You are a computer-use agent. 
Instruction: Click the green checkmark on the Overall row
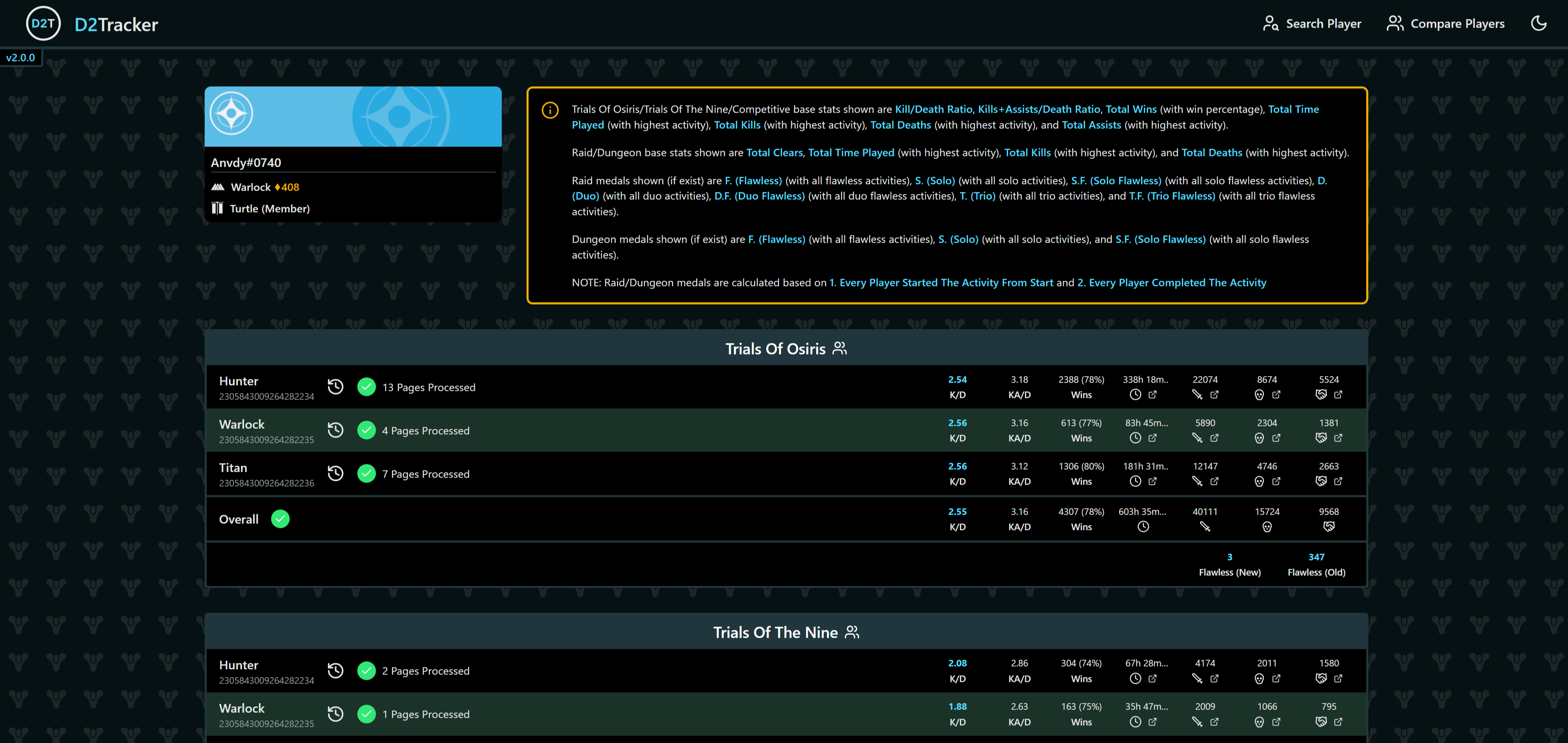280,519
